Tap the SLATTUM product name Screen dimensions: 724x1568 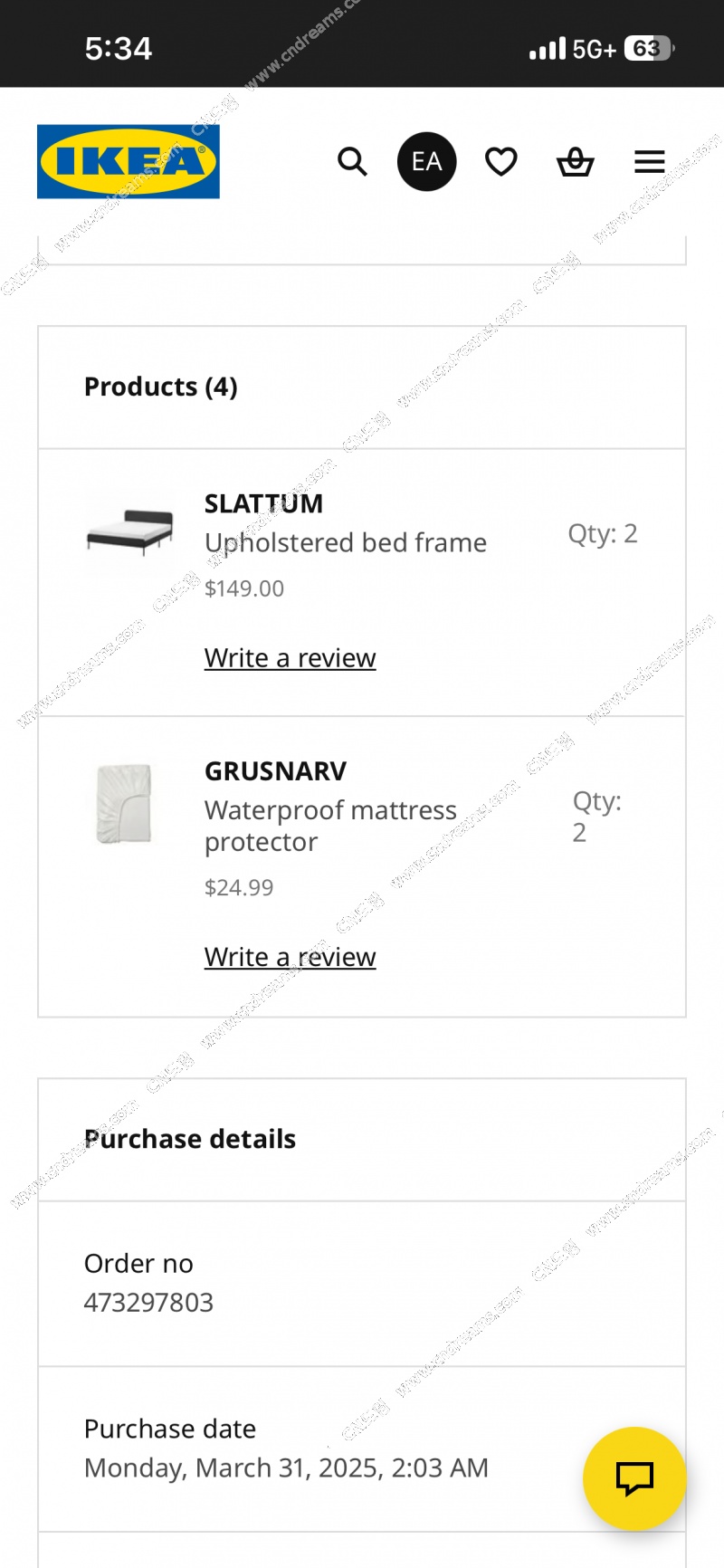point(263,503)
